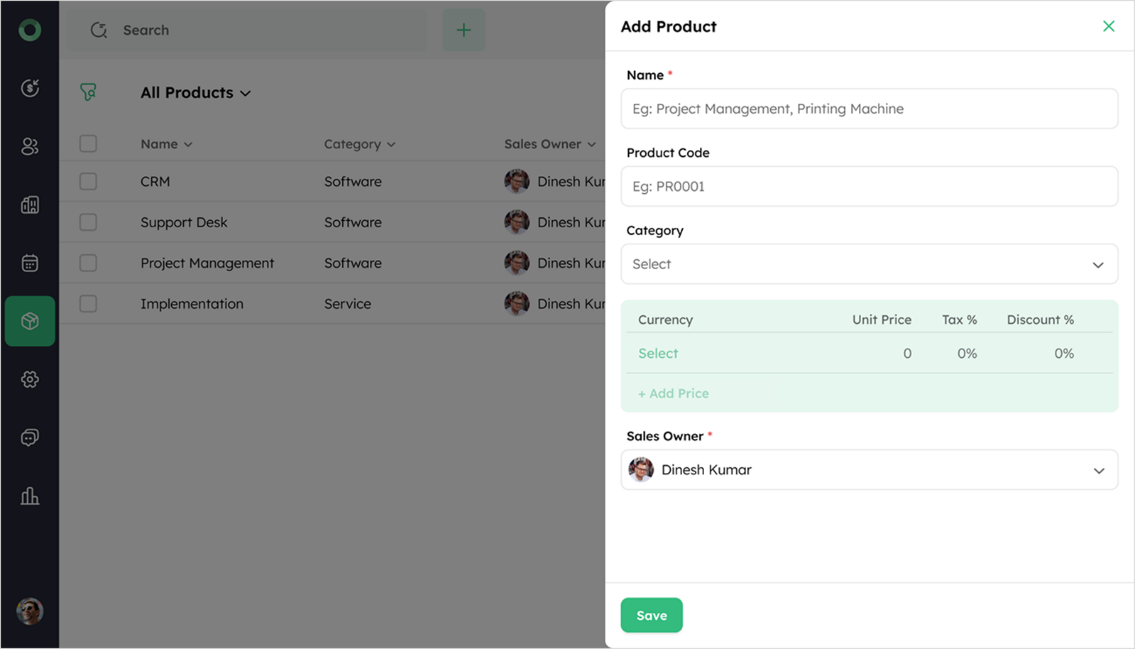Click the + Add Price link
Viewport: 1135px width, 649px height.
(x=673, y=394)
